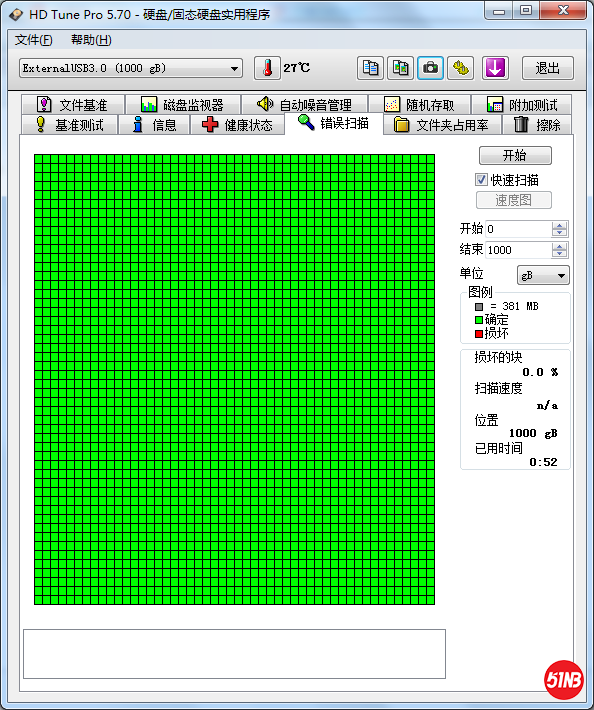
Task: Open the 信息 tab
Action: [x=154, y=125]
